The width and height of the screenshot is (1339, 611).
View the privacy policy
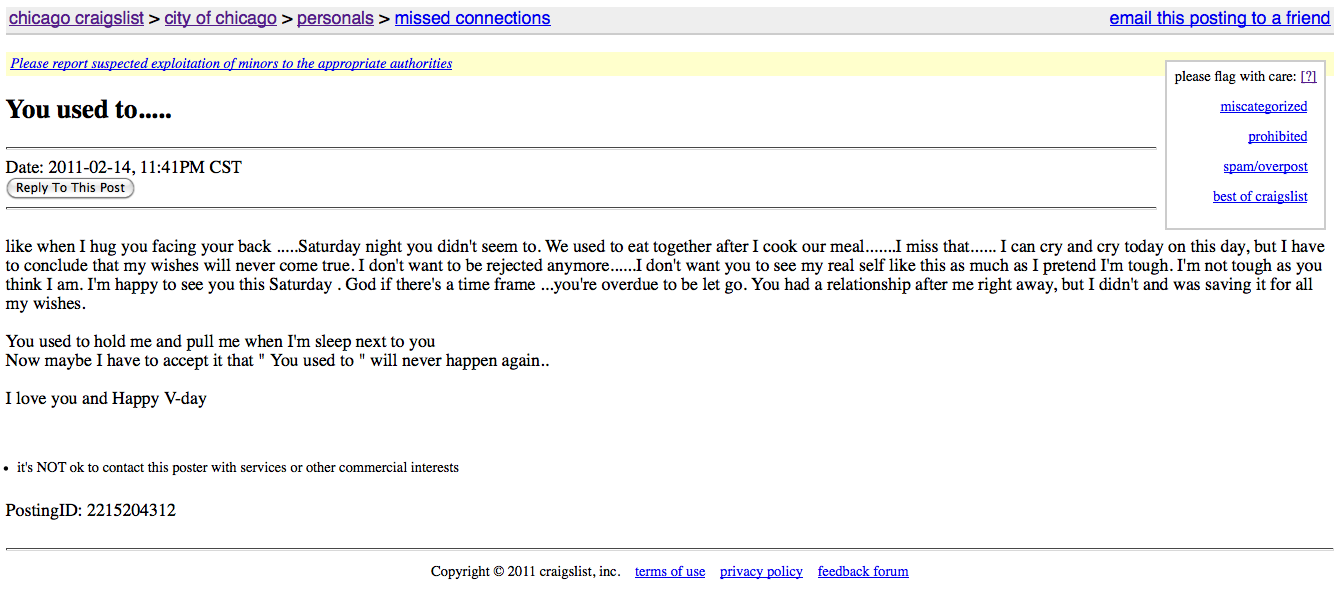(x=761, y=571)
